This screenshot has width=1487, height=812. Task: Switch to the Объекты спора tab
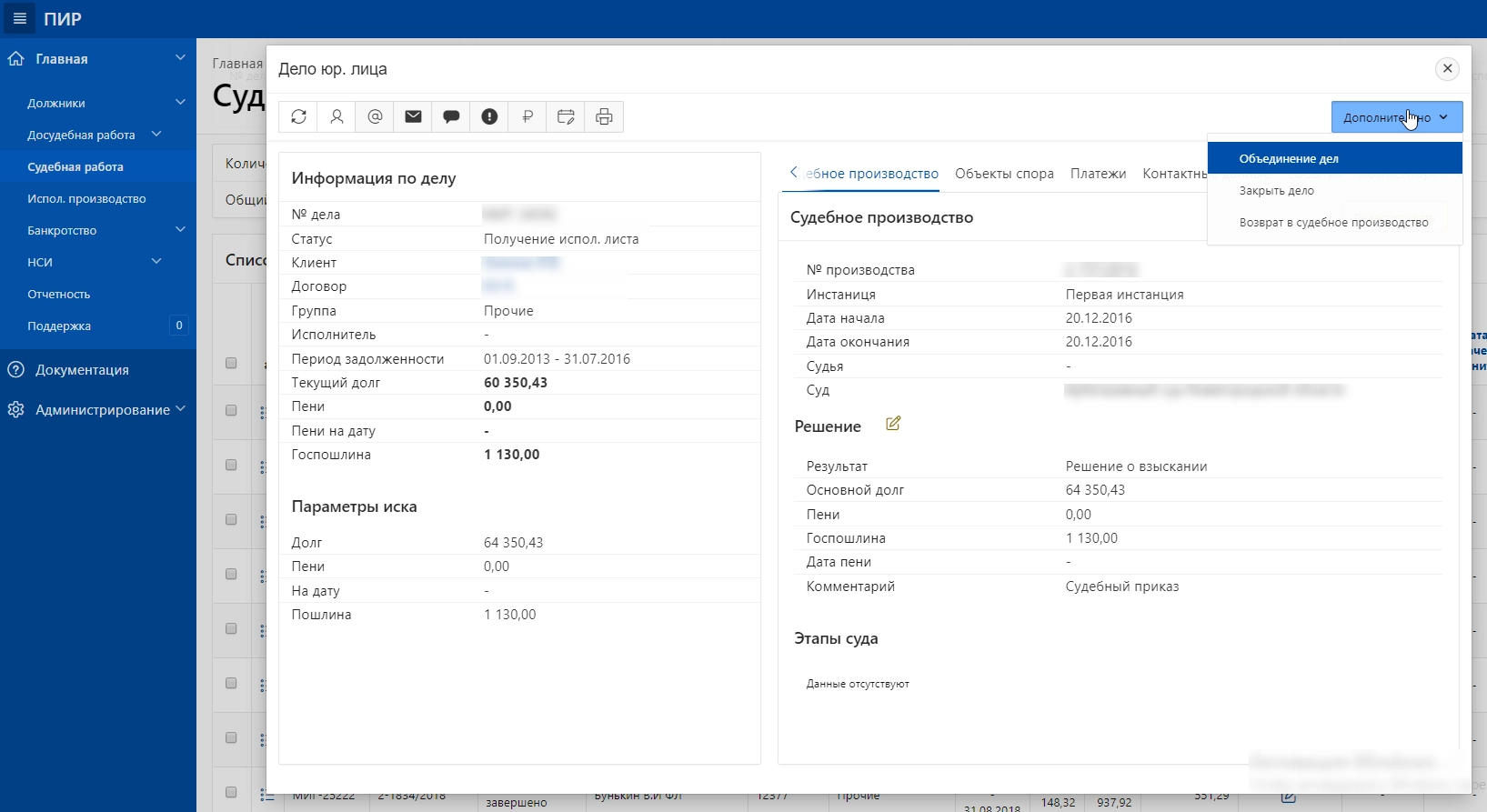click(x=1004, y=174)
